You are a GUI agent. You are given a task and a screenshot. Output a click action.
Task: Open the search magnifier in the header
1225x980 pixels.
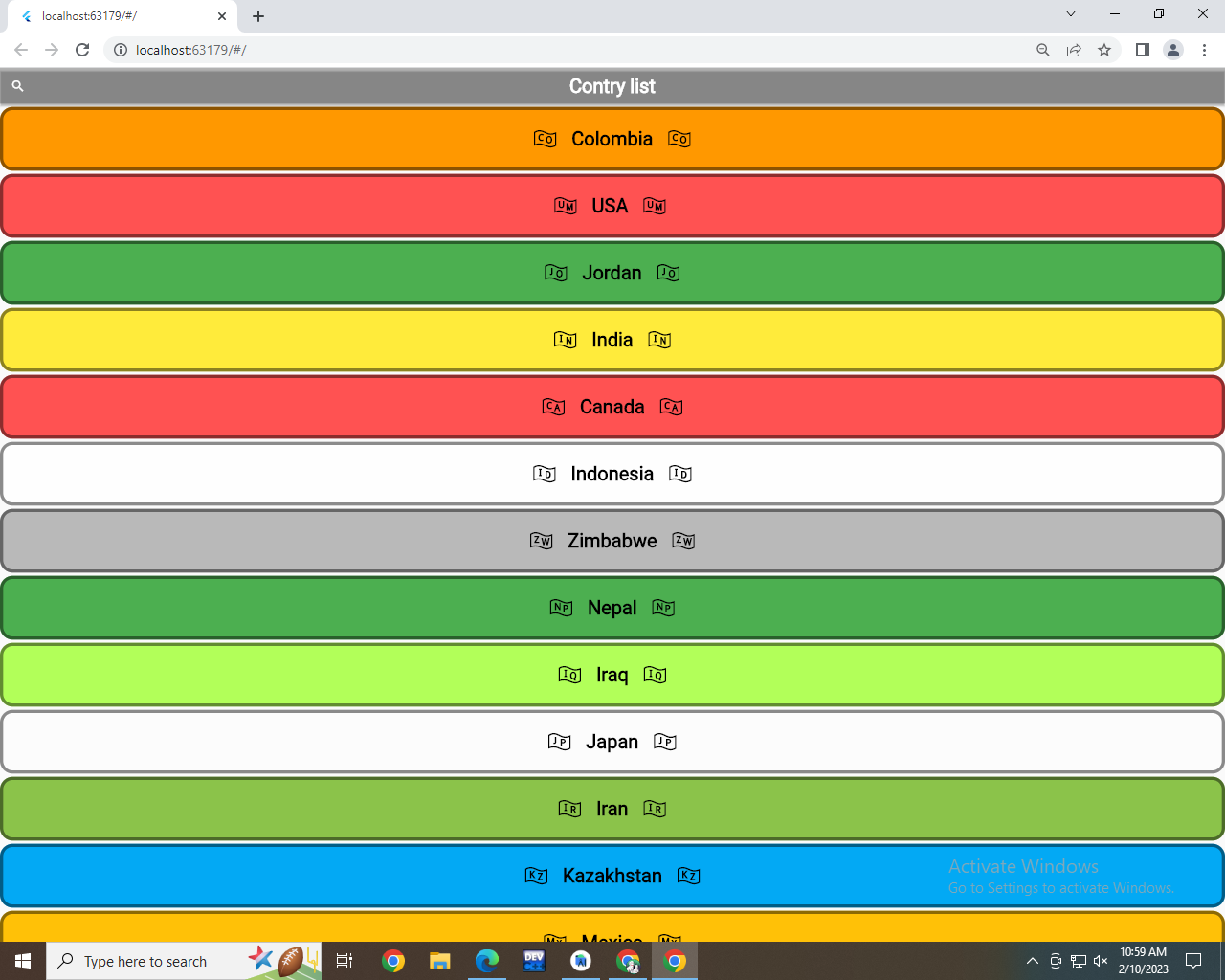coord(17,86)
